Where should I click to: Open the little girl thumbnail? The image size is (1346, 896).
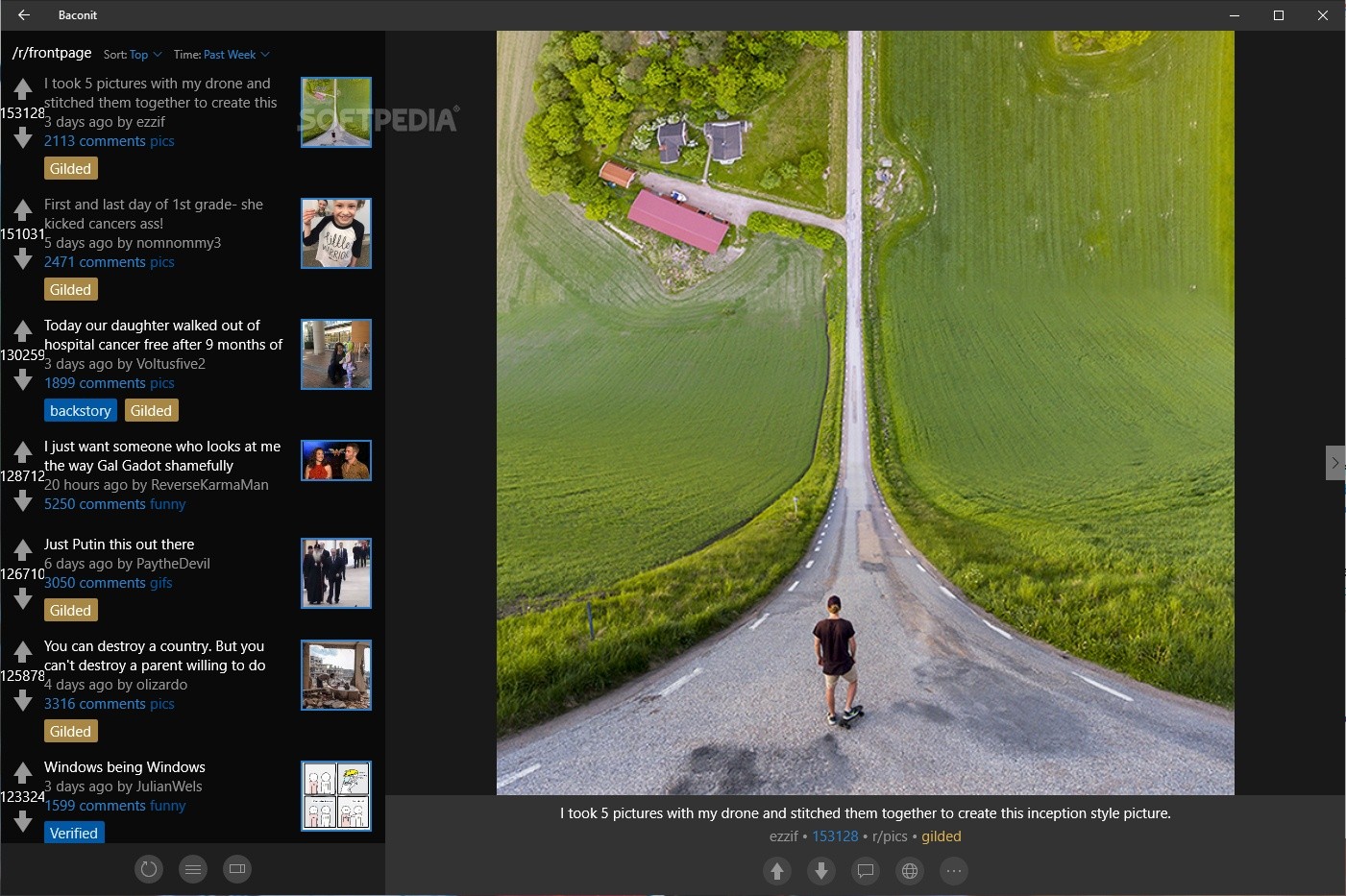click(336, 233)
